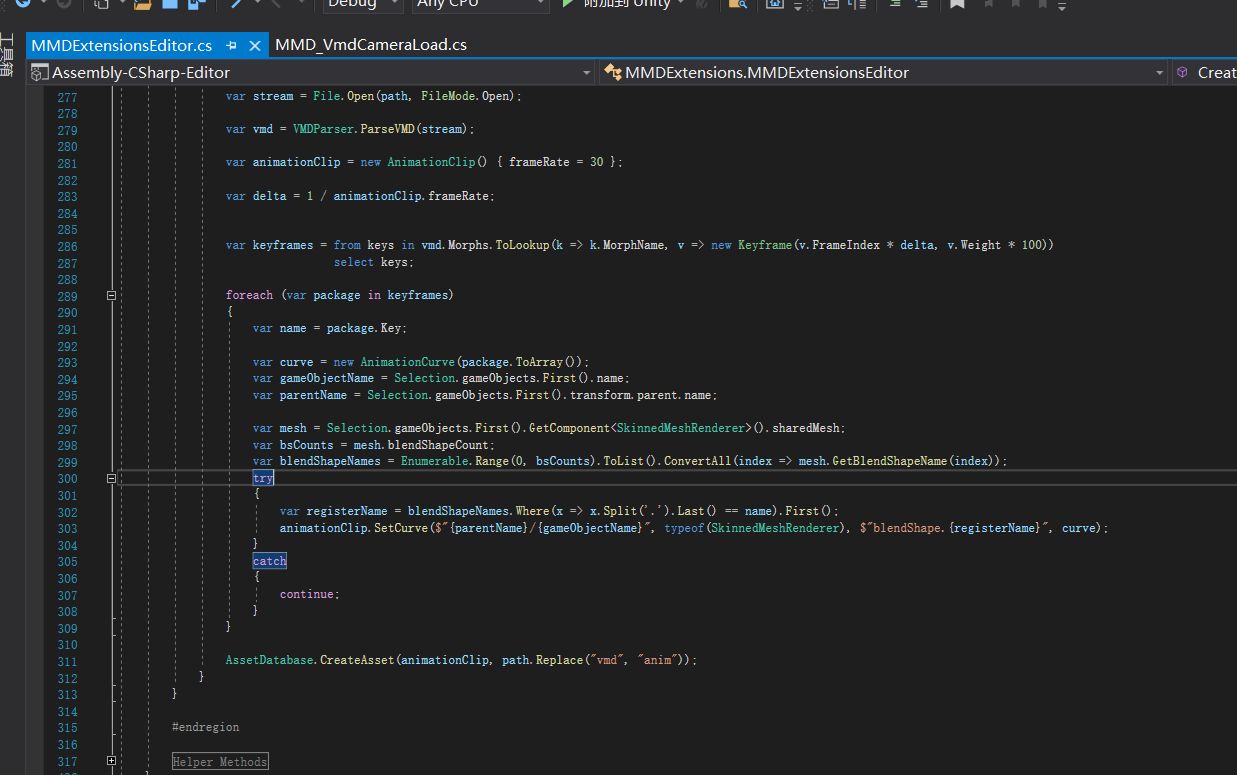1237x775 pixels.
Task: Open the Any CPU platform dropdown
Action: coord(481,4)
